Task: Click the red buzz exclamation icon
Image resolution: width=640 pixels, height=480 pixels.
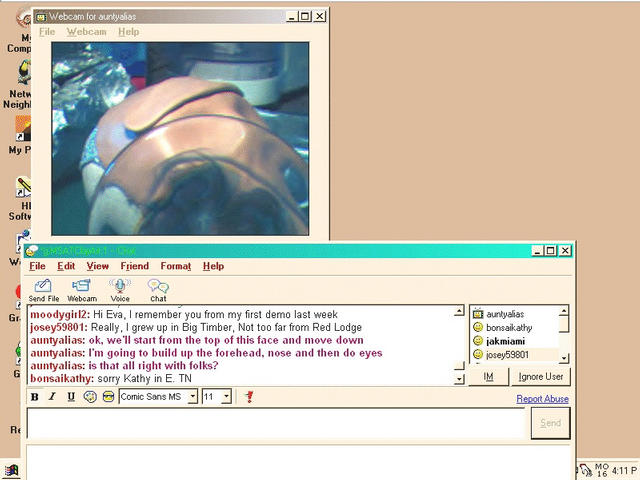Action: [x=249, y=396]
